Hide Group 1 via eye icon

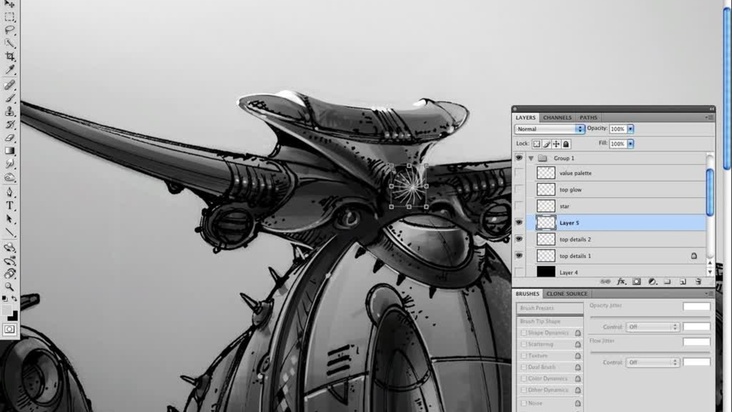pos(519,158)
